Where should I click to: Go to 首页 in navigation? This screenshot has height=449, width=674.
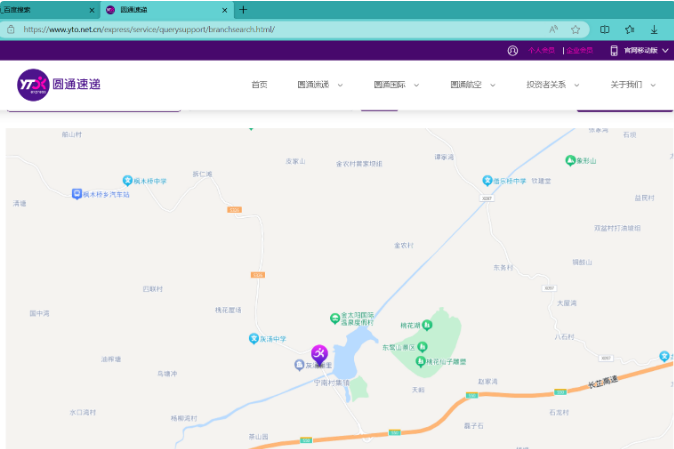point(259,85)
